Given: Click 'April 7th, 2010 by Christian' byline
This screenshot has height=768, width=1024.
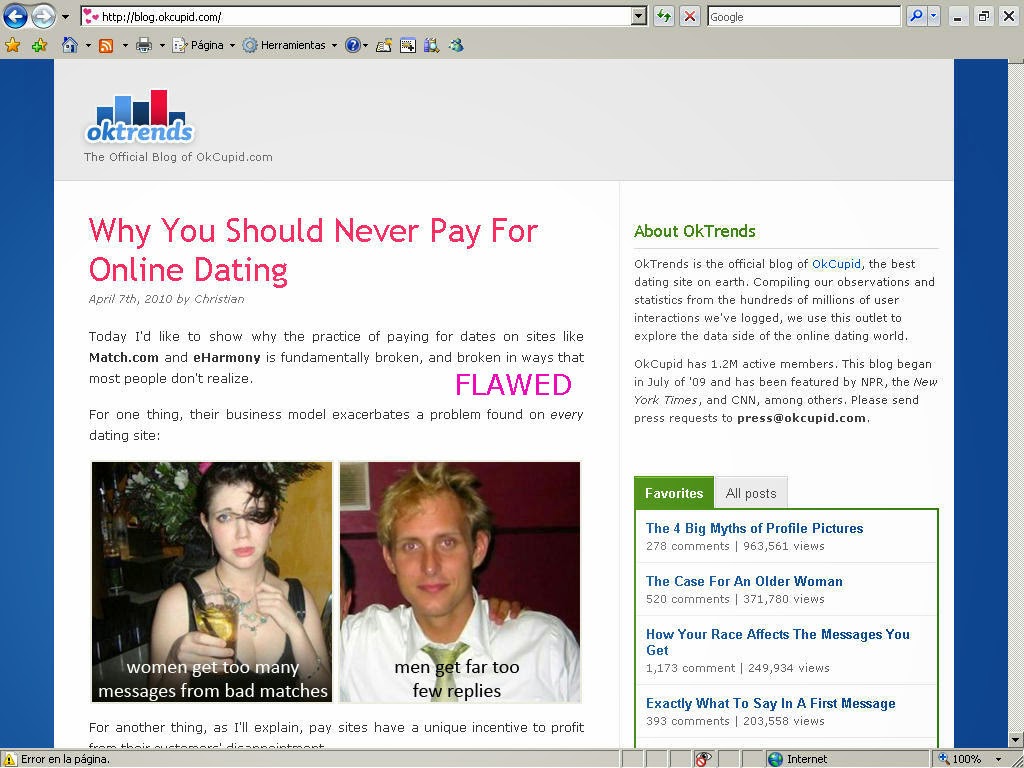Looking at the screenshot, I should click(x=167, y=299).
